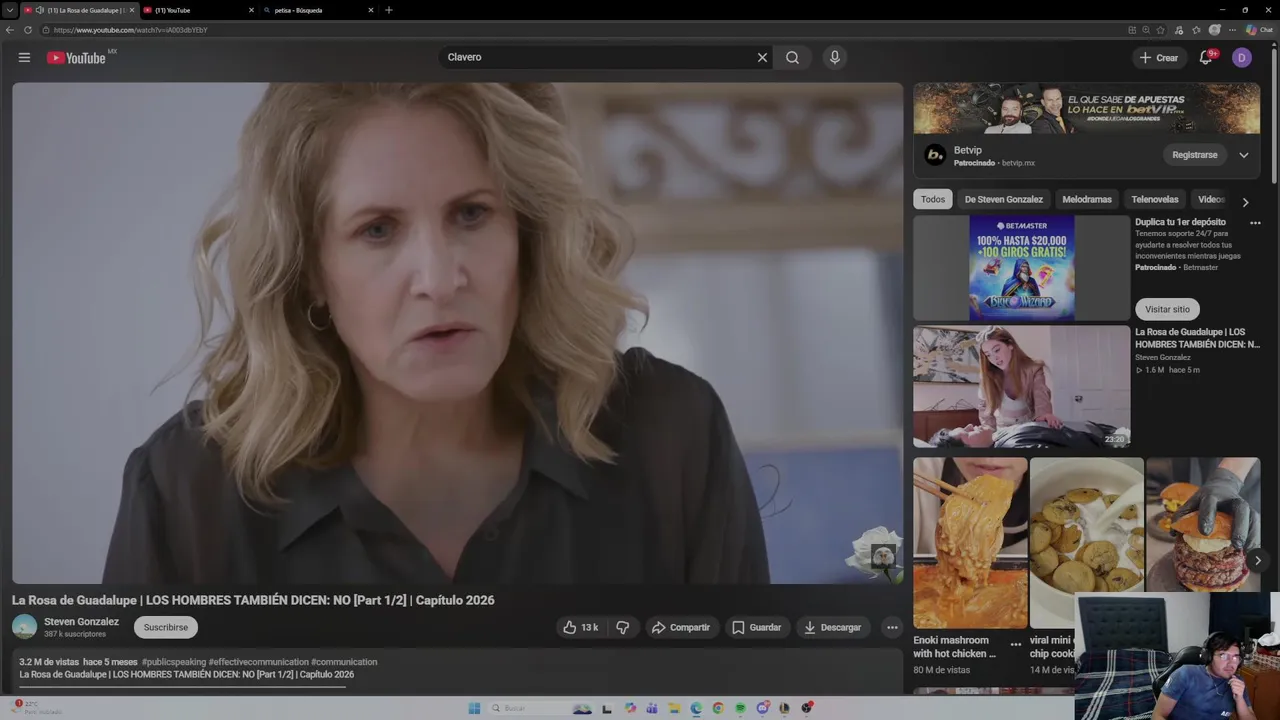
Task: Open the Crear menu
Action: 1159,58
